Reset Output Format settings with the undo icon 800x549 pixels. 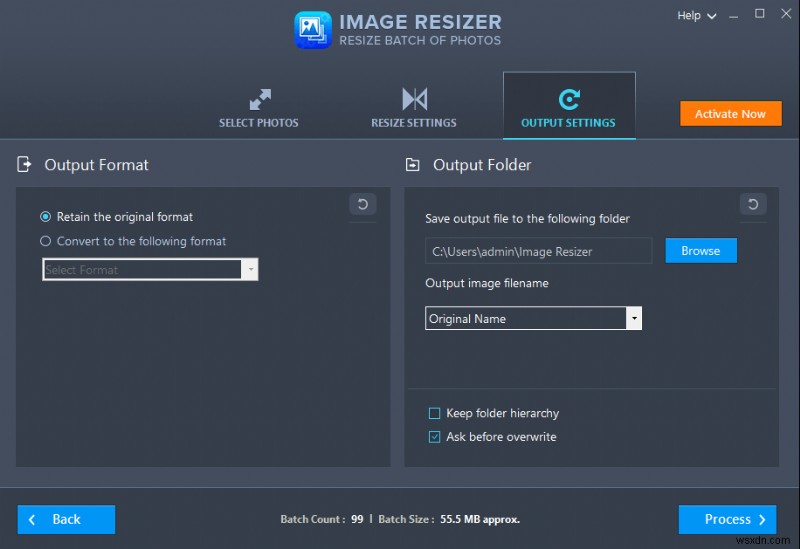pos(363,204)
